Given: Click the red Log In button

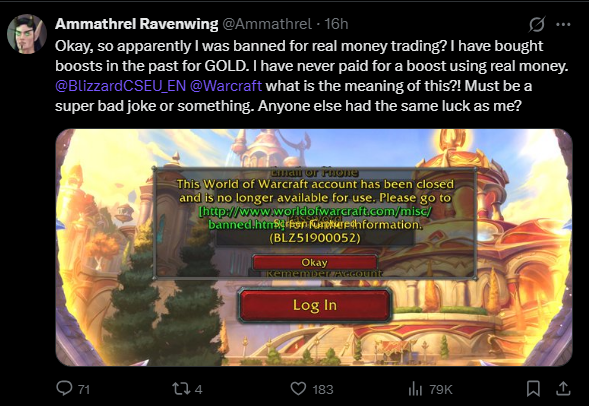Looking at the screenshot, I should pyautogui.click(x=315, y=305).
